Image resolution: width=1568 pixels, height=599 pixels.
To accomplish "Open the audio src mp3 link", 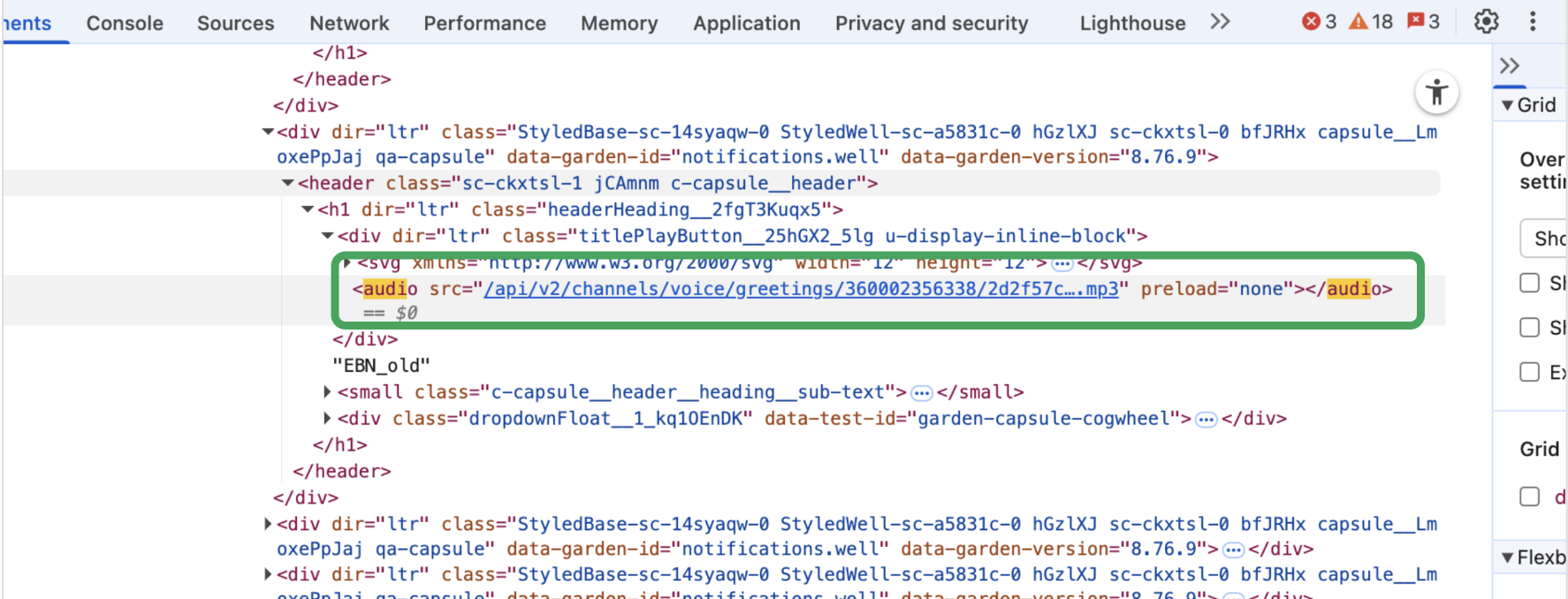I will 801,289.
